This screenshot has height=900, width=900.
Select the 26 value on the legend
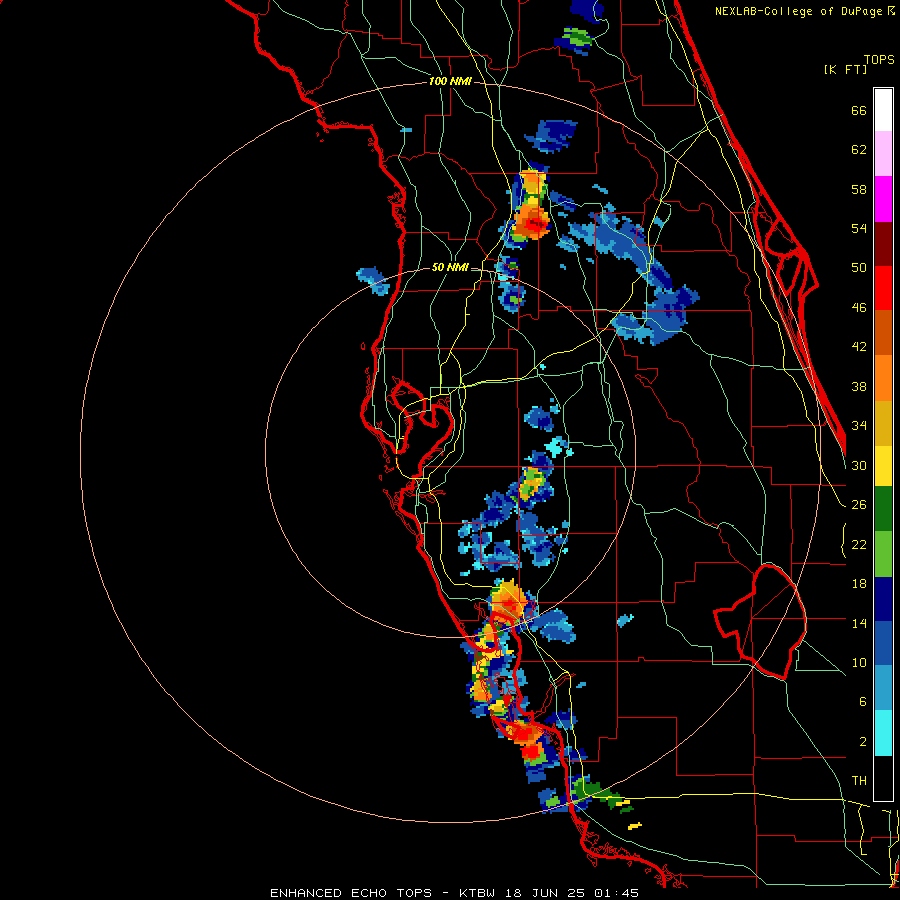859,505
